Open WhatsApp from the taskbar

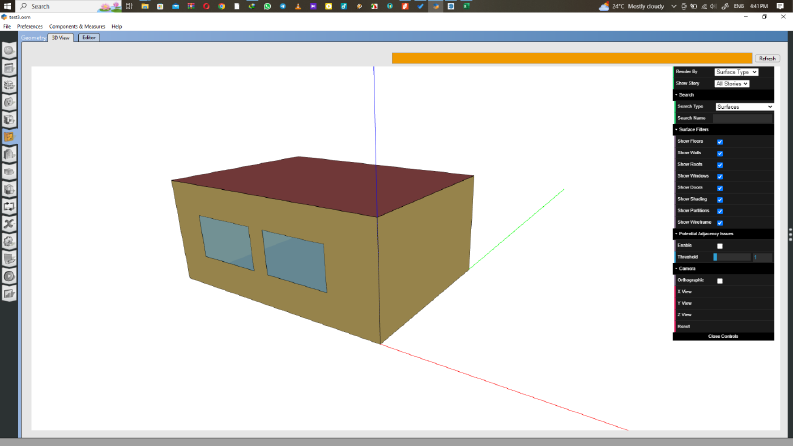pos(268,6)
